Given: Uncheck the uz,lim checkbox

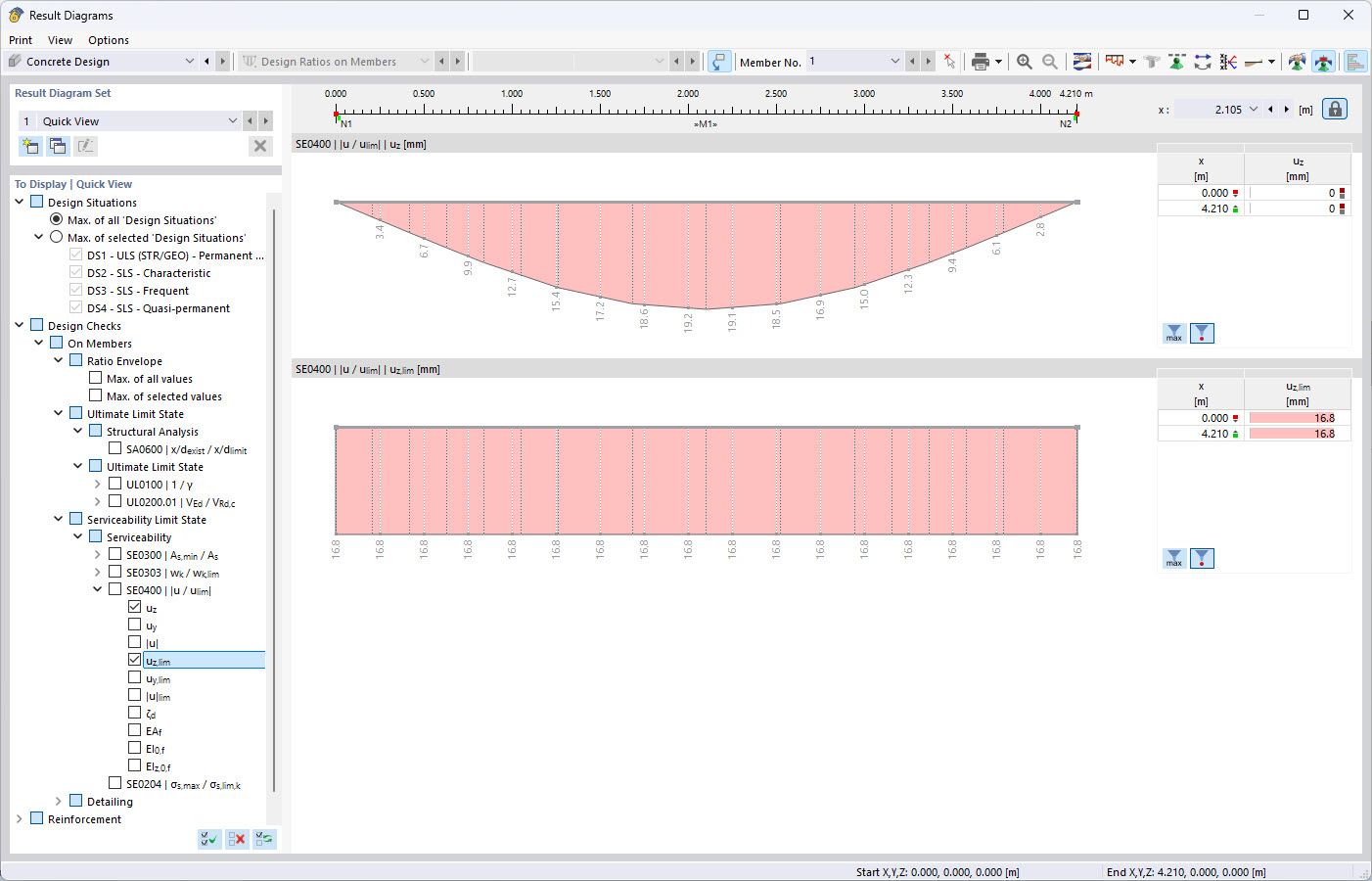Looking at the screenshot, I should (135, 660).
